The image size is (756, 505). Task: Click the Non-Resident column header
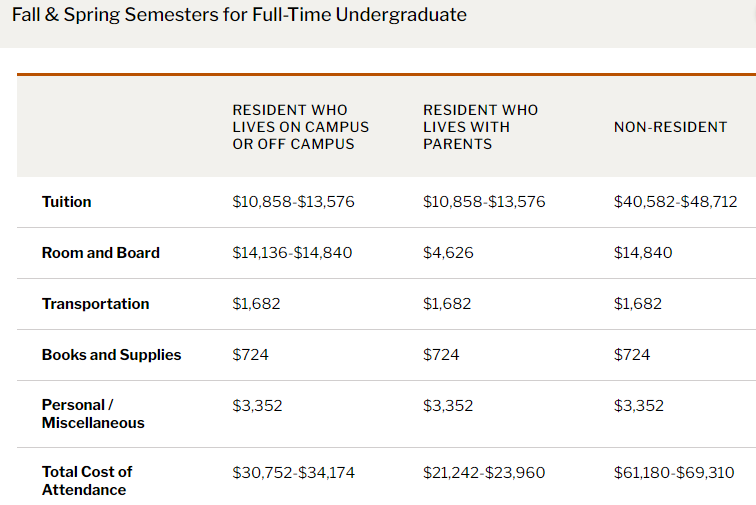(670, 127)
